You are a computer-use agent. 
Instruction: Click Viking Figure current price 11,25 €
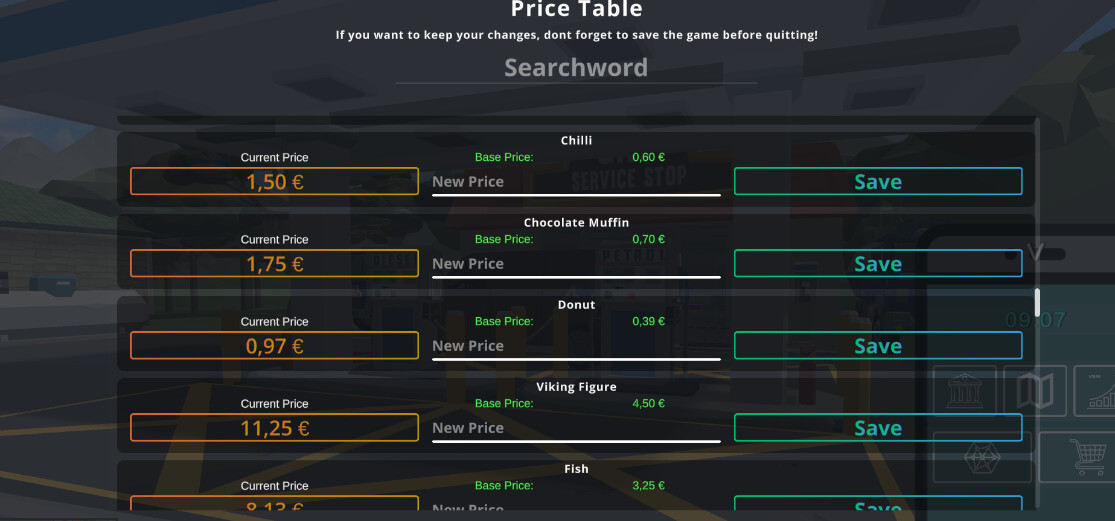pyautogui.click(x=274, y=428)
